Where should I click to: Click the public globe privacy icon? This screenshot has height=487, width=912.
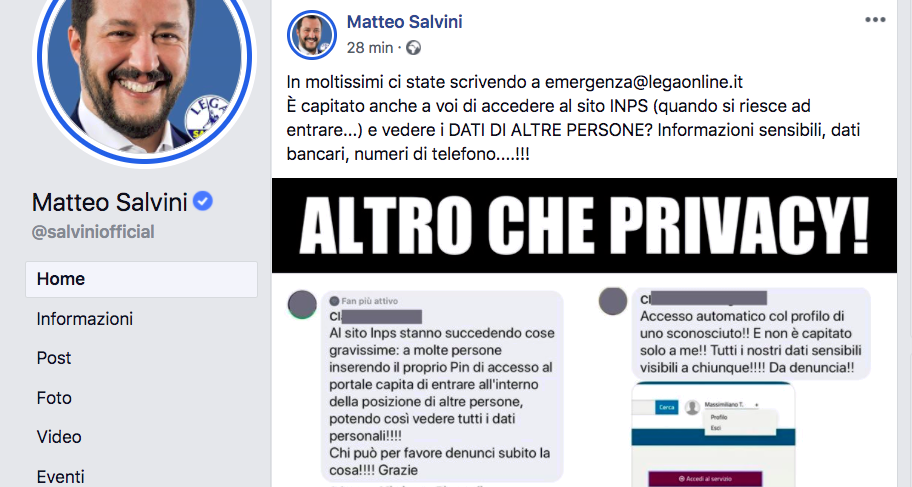(414, 48)
